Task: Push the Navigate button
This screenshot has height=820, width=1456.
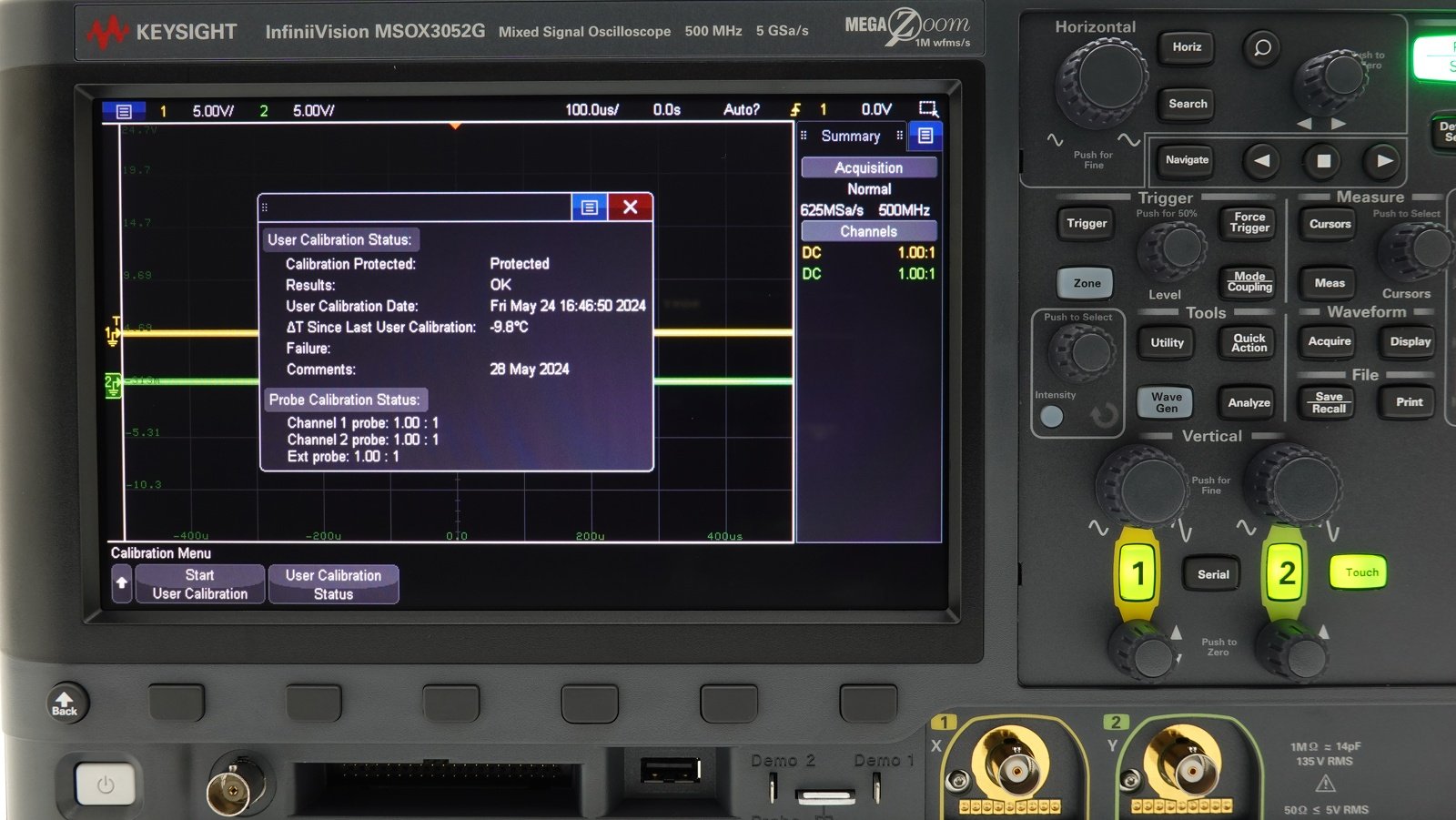Action: pos(1188,160)
